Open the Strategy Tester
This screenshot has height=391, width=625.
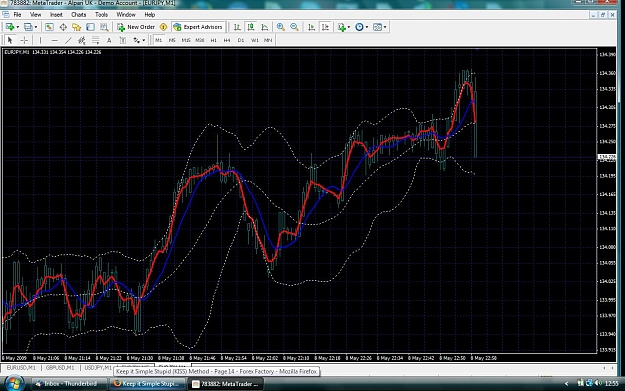pyautogui.click(x=104, y=27)
